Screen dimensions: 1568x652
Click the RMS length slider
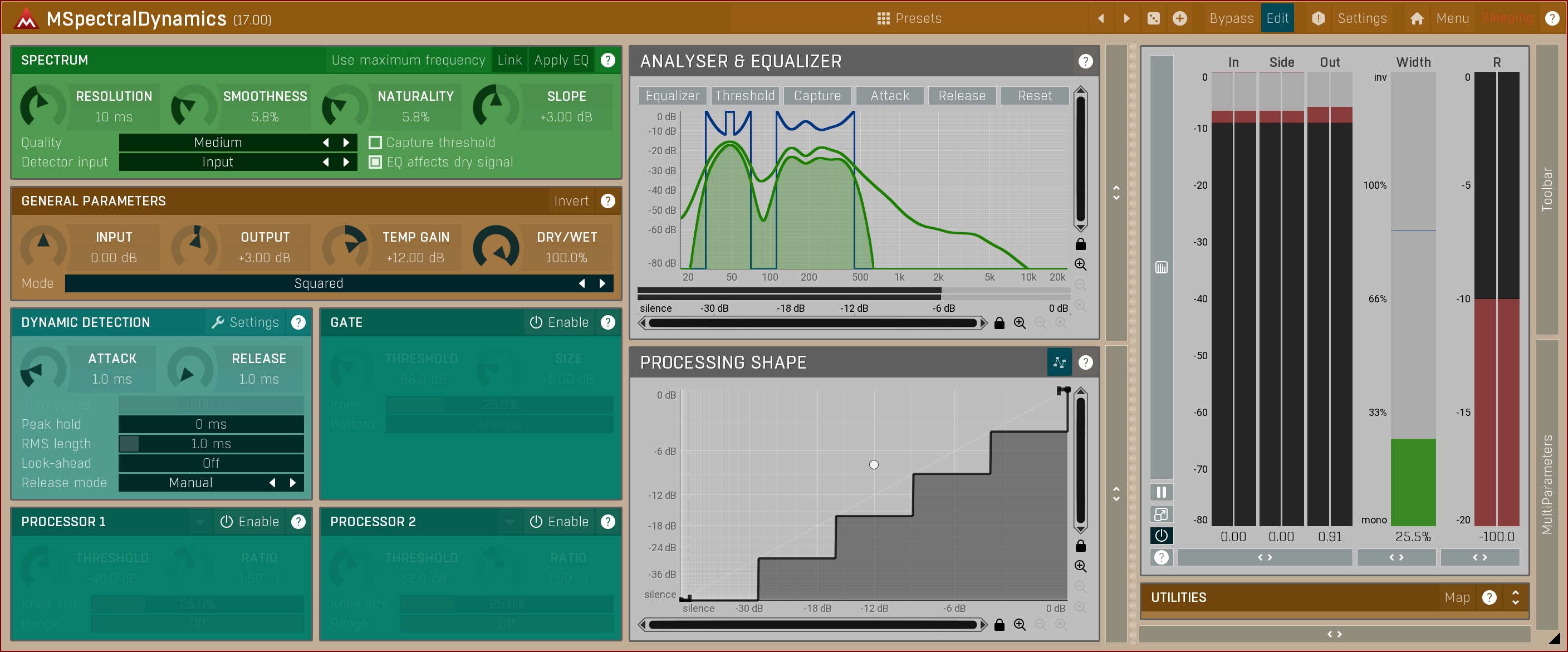(x=210, y=444)
